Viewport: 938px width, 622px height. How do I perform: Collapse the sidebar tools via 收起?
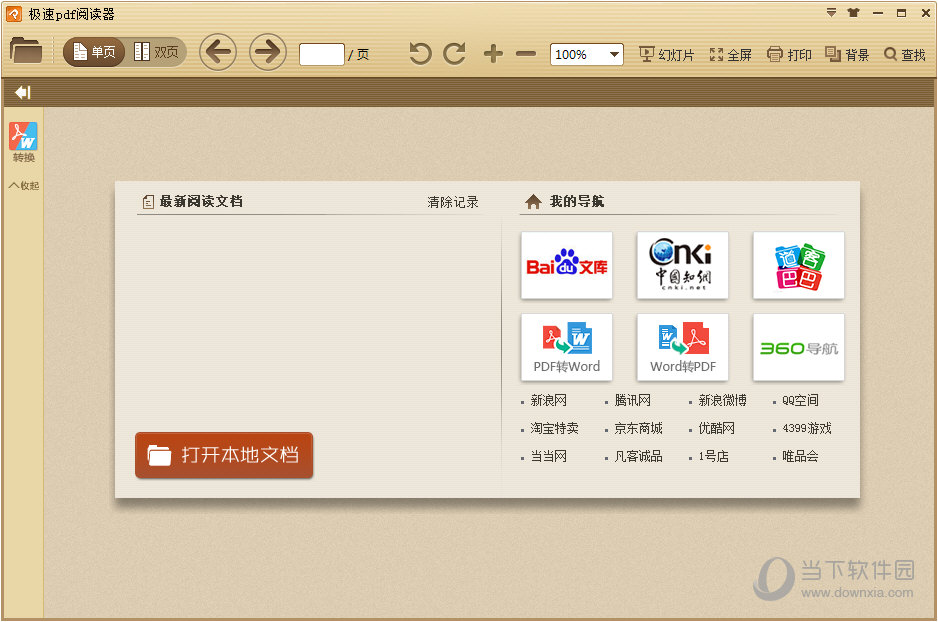coord(24,185)
